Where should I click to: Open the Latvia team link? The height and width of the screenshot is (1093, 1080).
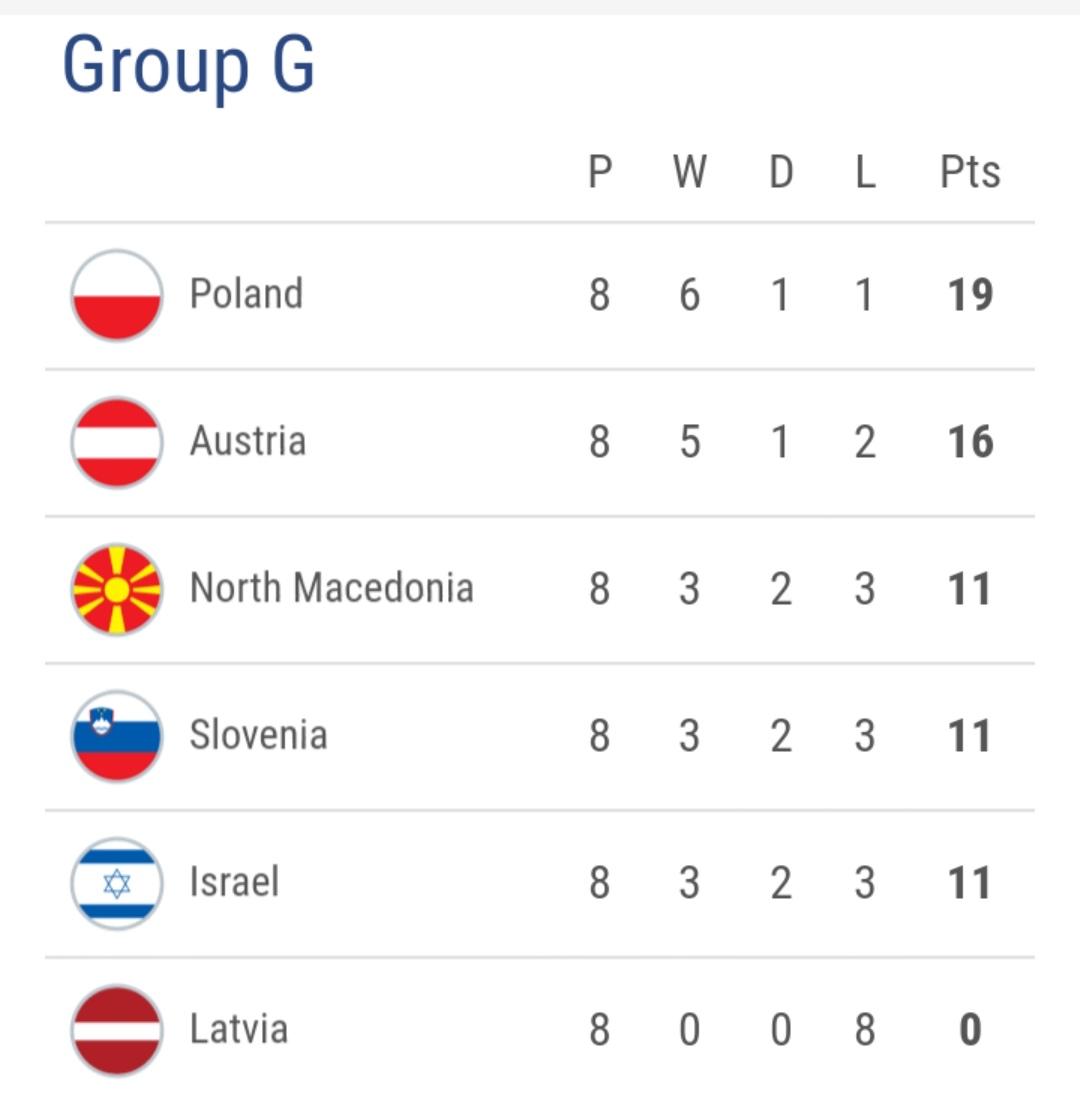(238, 1029)
